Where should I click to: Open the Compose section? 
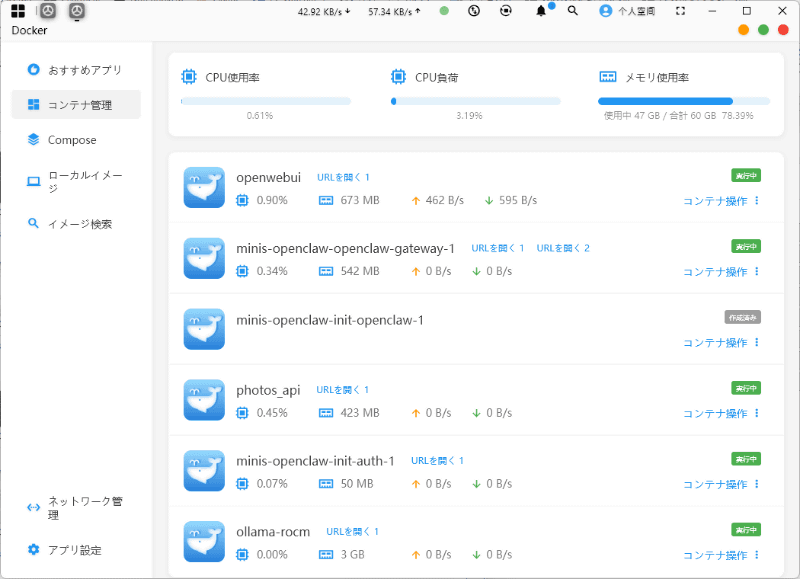(x=76, y=140)
